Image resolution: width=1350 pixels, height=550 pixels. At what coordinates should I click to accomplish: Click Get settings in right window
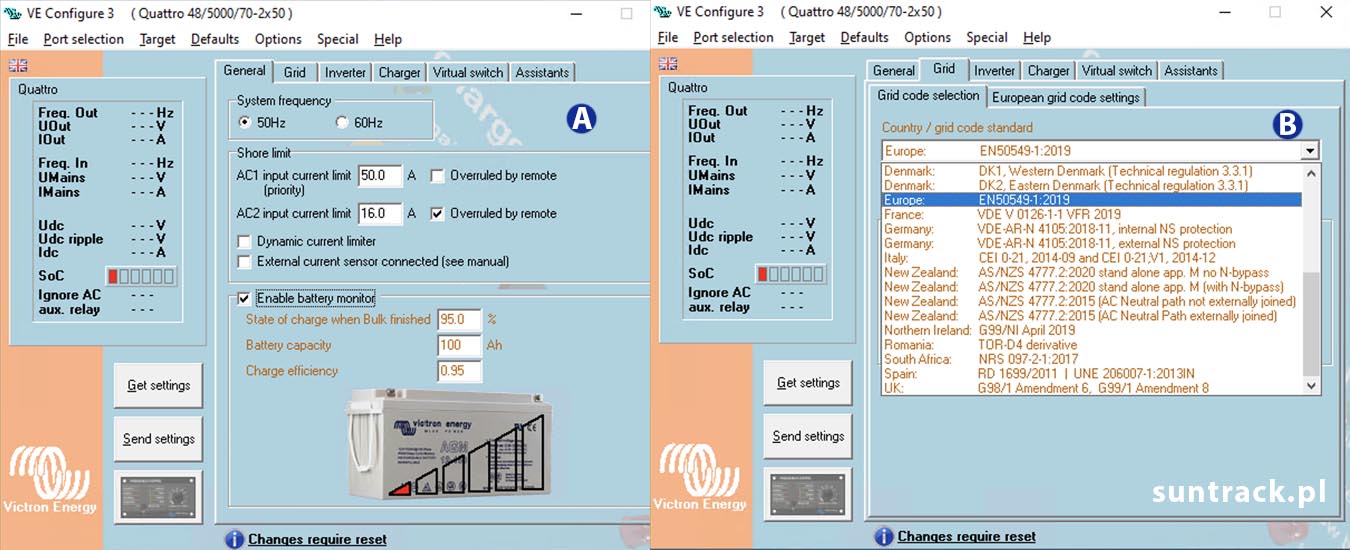808,383
